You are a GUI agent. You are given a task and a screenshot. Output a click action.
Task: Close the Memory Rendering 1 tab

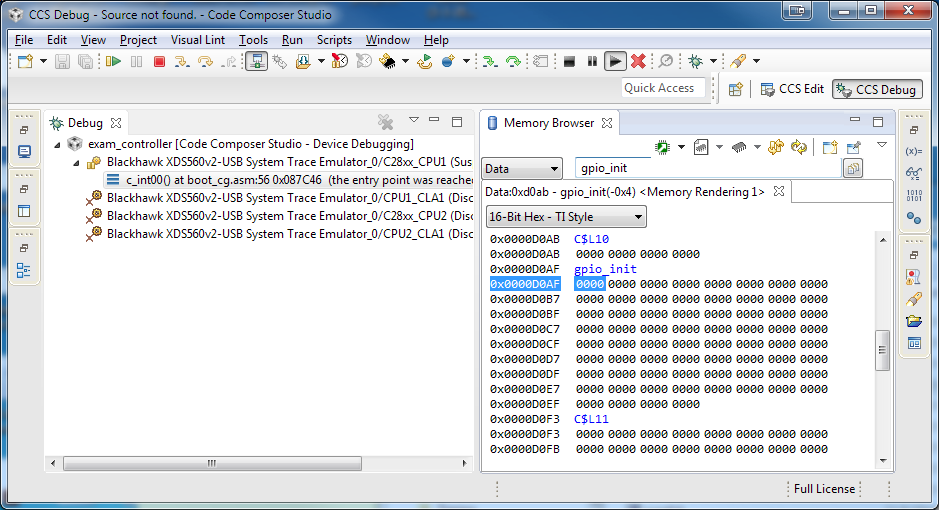coord(779,192)
